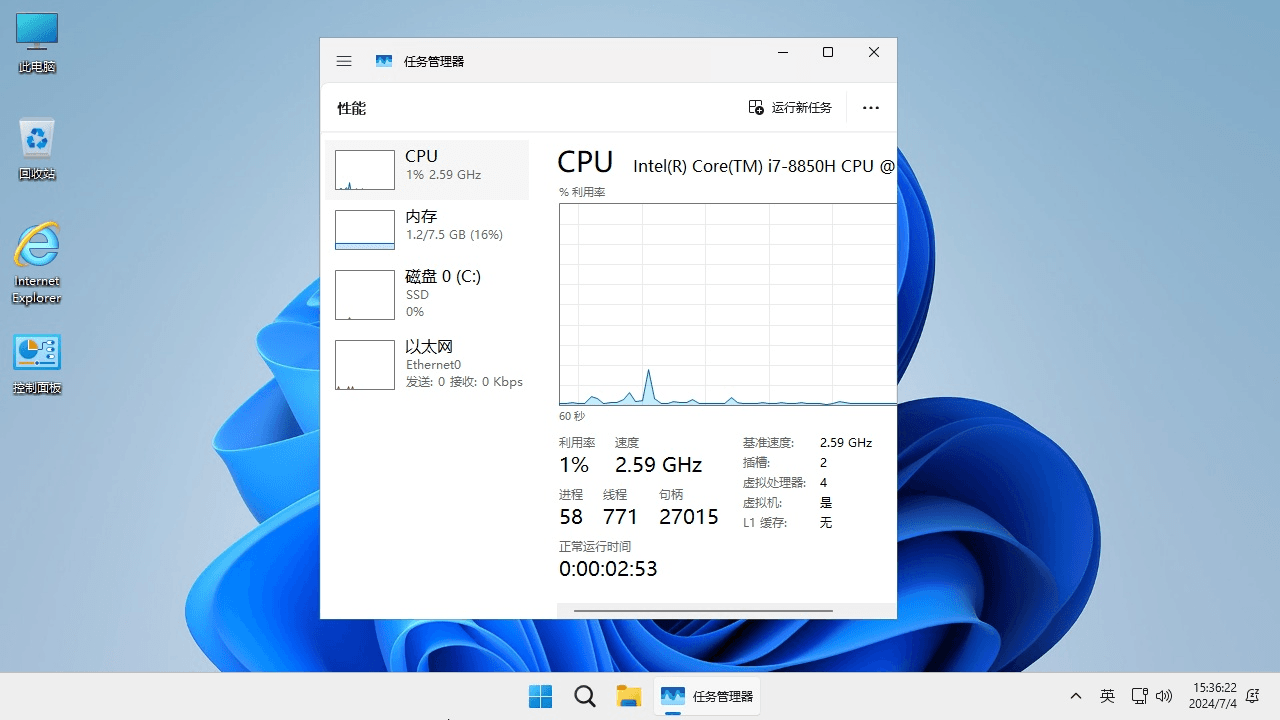Open File Explorer from the taskbar

(628, 695)
